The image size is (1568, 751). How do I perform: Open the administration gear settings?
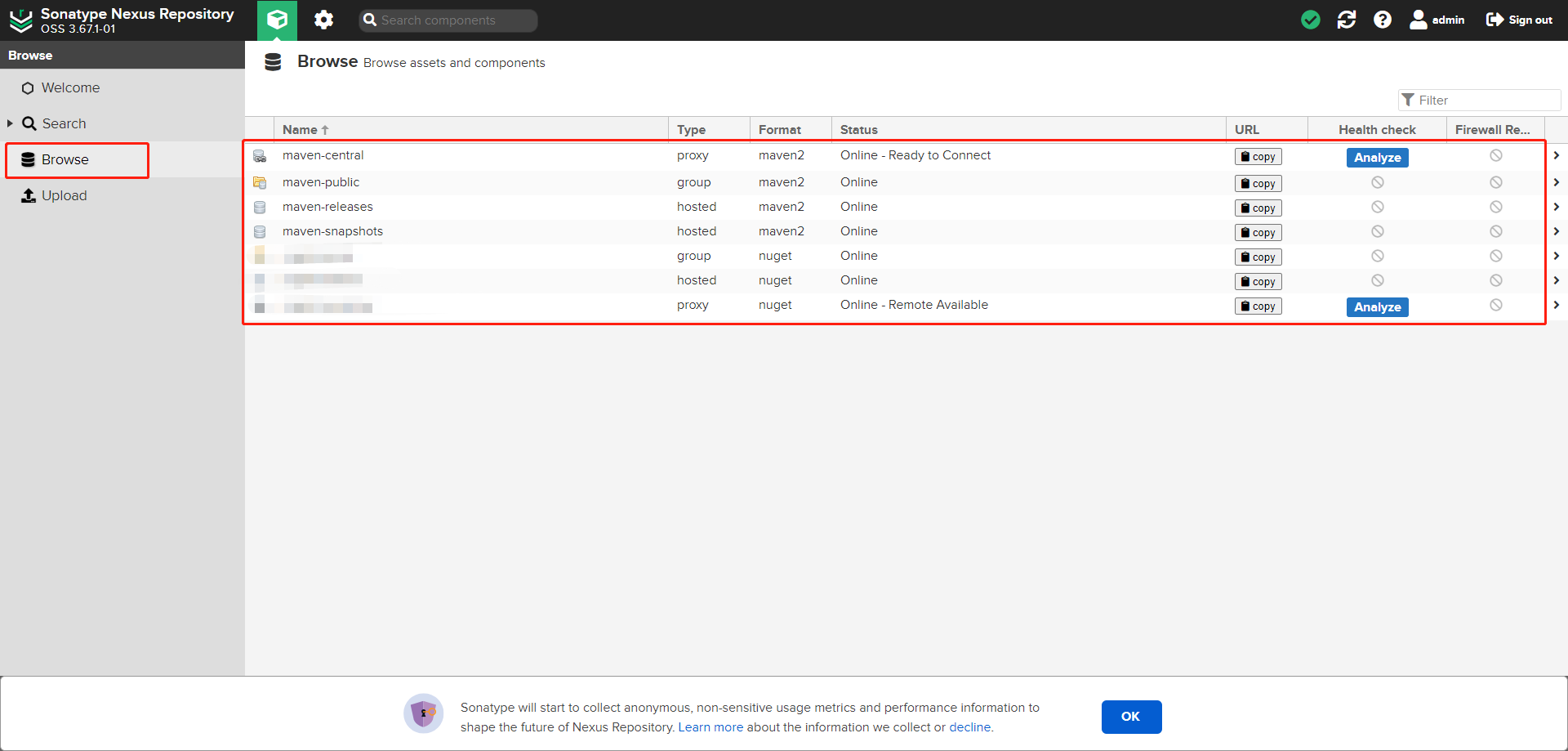[324, 20]
